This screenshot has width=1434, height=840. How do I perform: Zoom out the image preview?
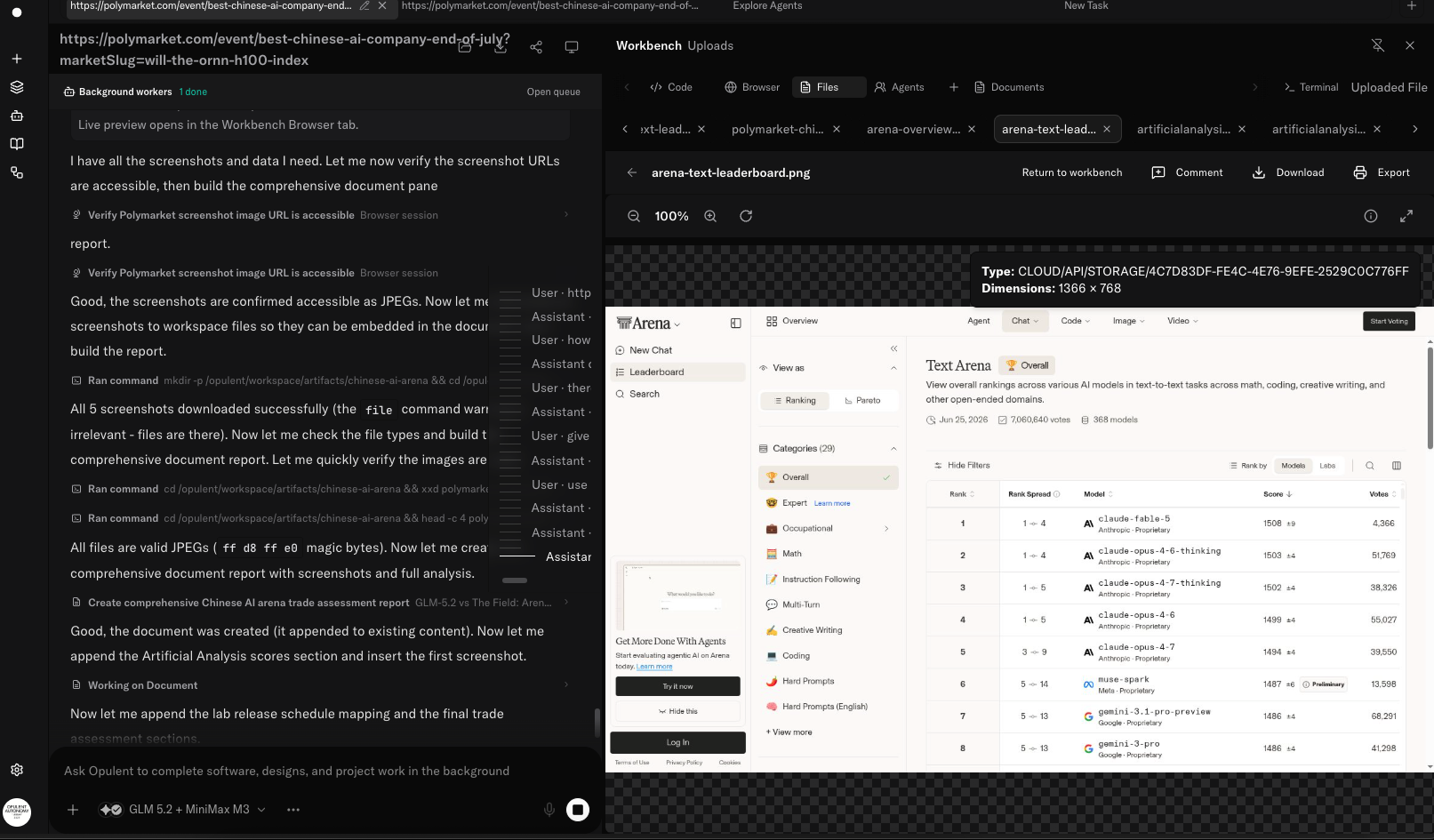pos(634,216)
